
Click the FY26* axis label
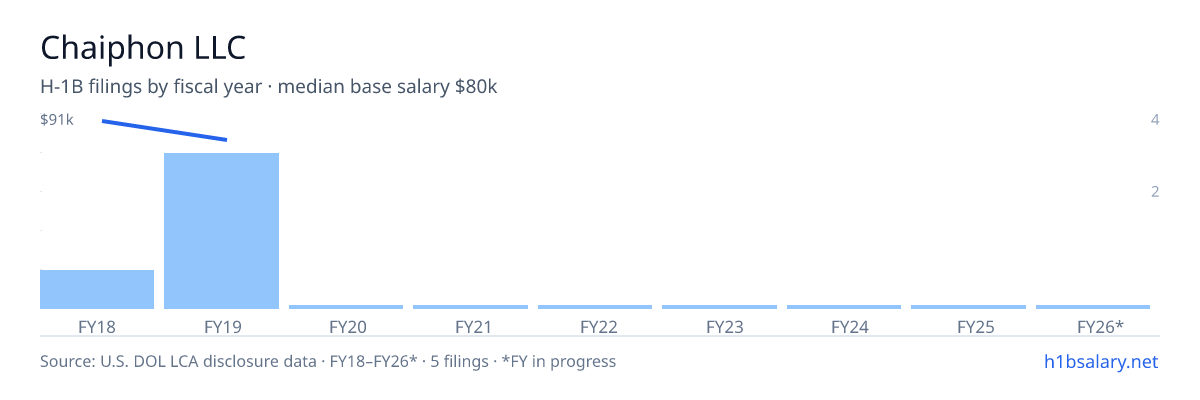coord(1100,327)
